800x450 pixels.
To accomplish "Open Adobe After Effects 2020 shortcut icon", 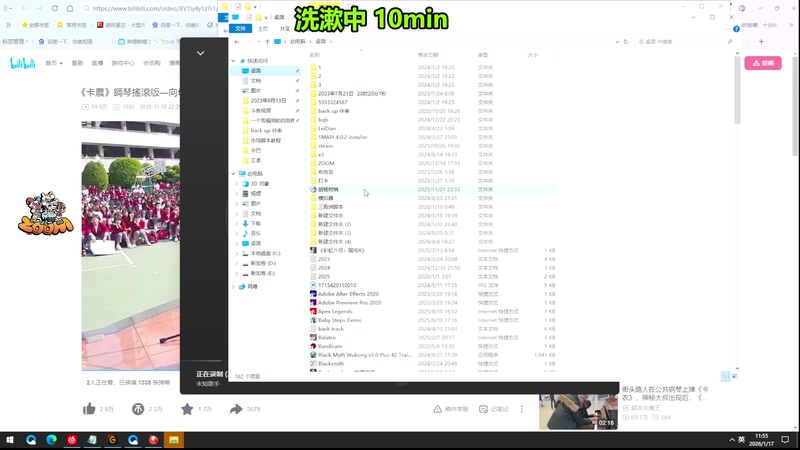I will [x=313, y=294].
